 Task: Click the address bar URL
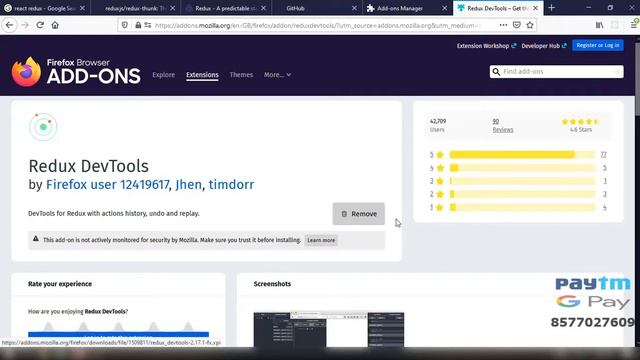[x=318, y=25]
